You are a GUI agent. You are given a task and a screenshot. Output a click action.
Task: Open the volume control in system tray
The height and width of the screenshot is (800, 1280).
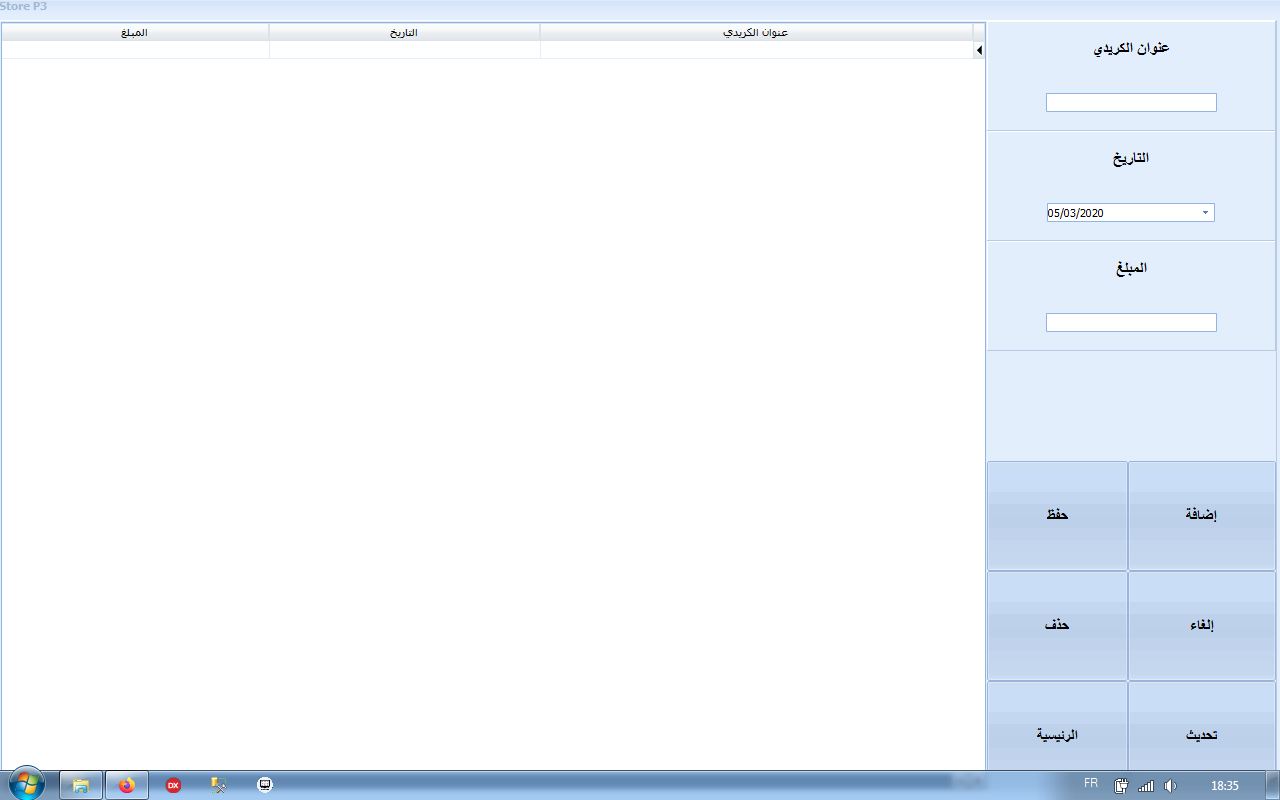click(x=1170, y=786)
